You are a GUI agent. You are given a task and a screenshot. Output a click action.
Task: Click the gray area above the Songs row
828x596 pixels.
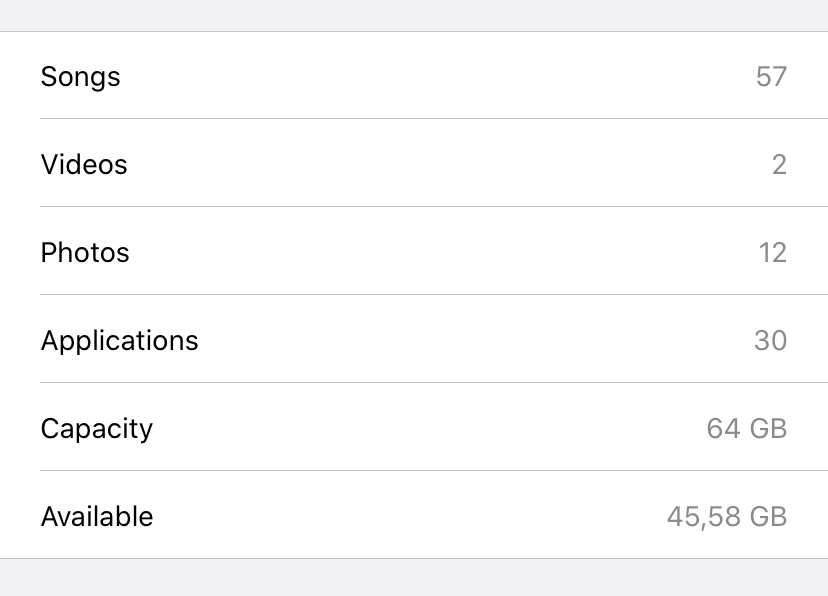tap(414, 15)
